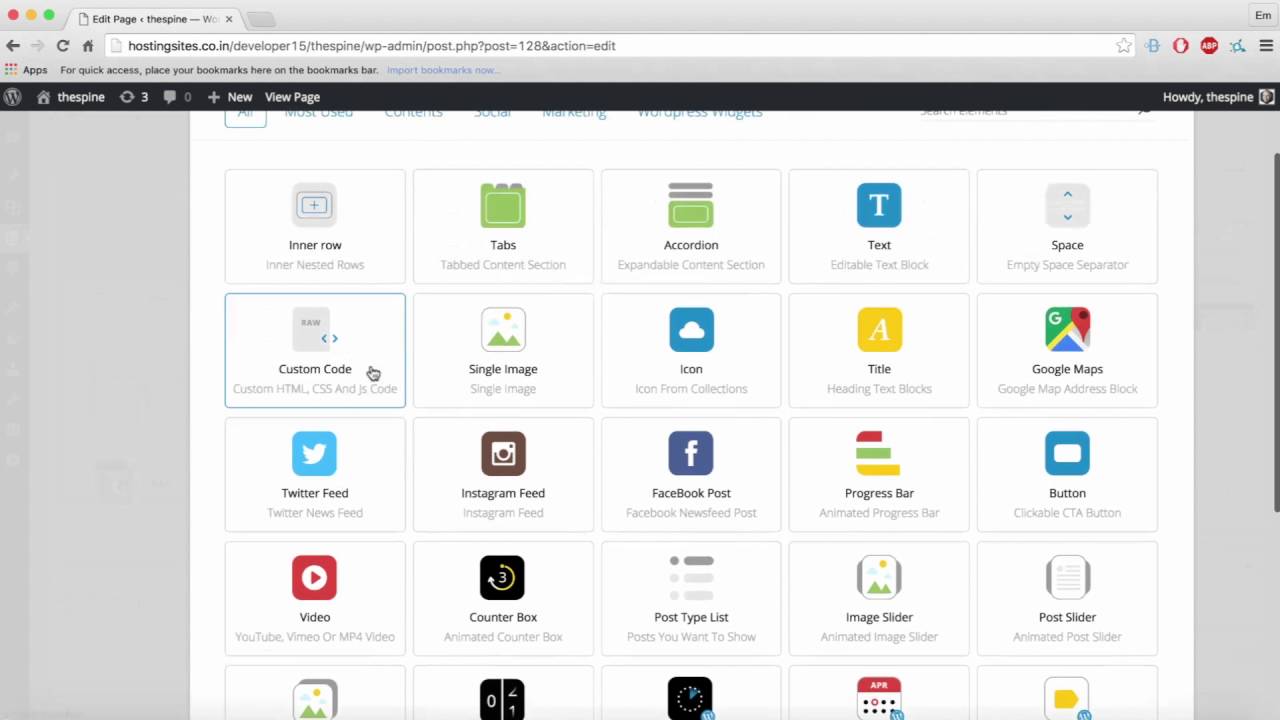Go forward in the browser

38,46
